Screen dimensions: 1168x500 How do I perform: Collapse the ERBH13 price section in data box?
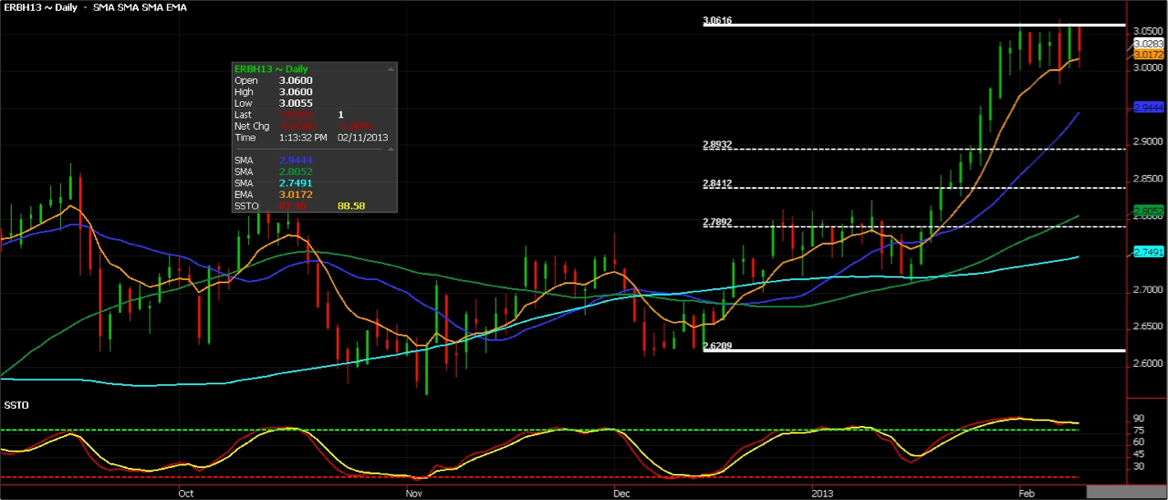pyautogui.click(x=388, y=69)
